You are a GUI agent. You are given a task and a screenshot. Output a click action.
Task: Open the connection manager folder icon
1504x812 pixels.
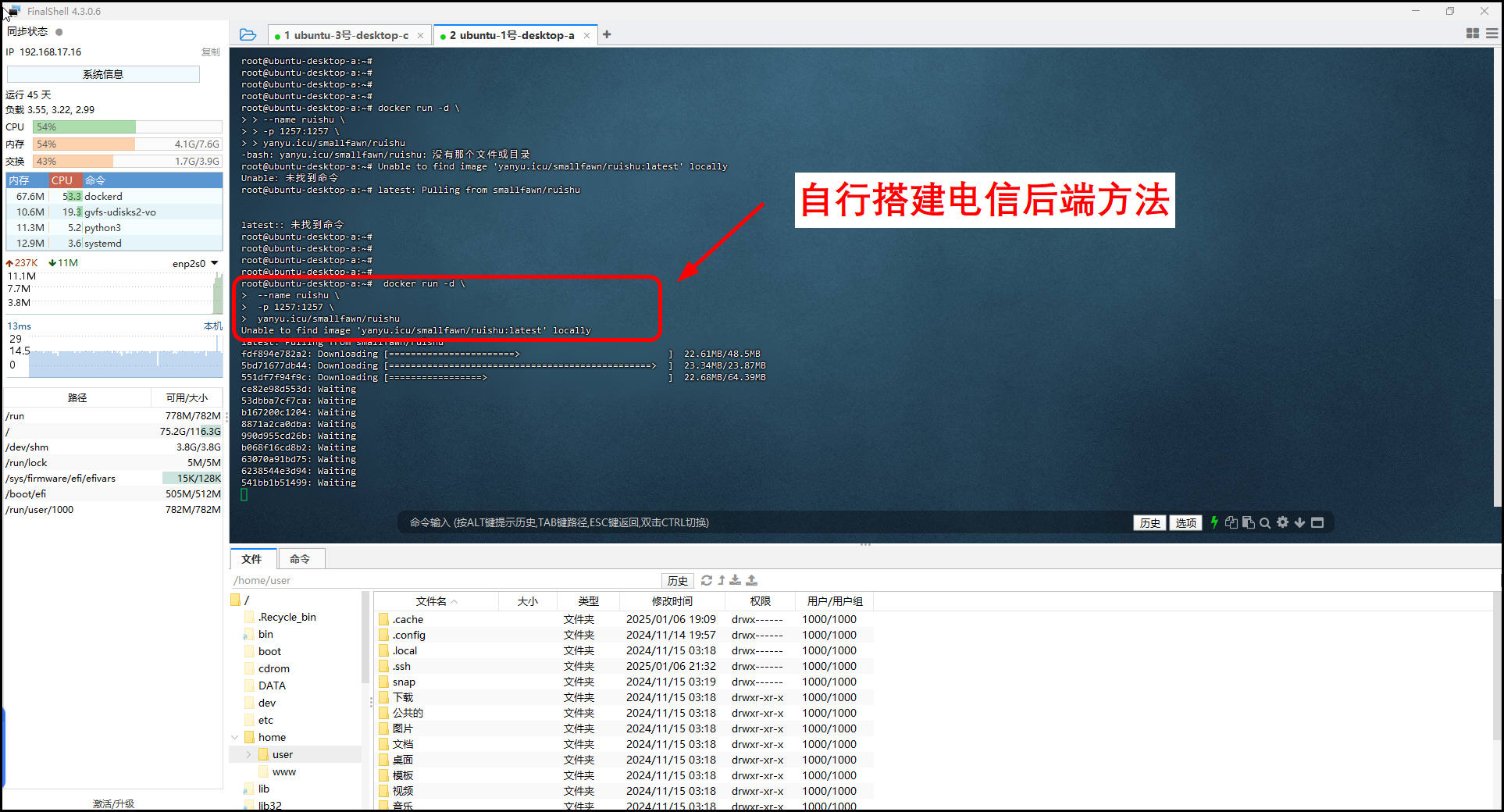[x=248, y=34]
